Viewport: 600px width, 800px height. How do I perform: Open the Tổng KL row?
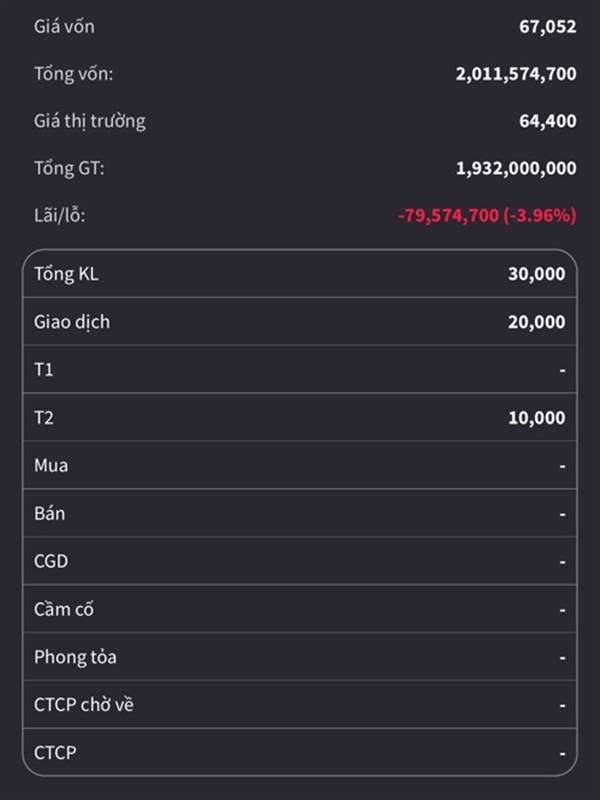point(300,273)
